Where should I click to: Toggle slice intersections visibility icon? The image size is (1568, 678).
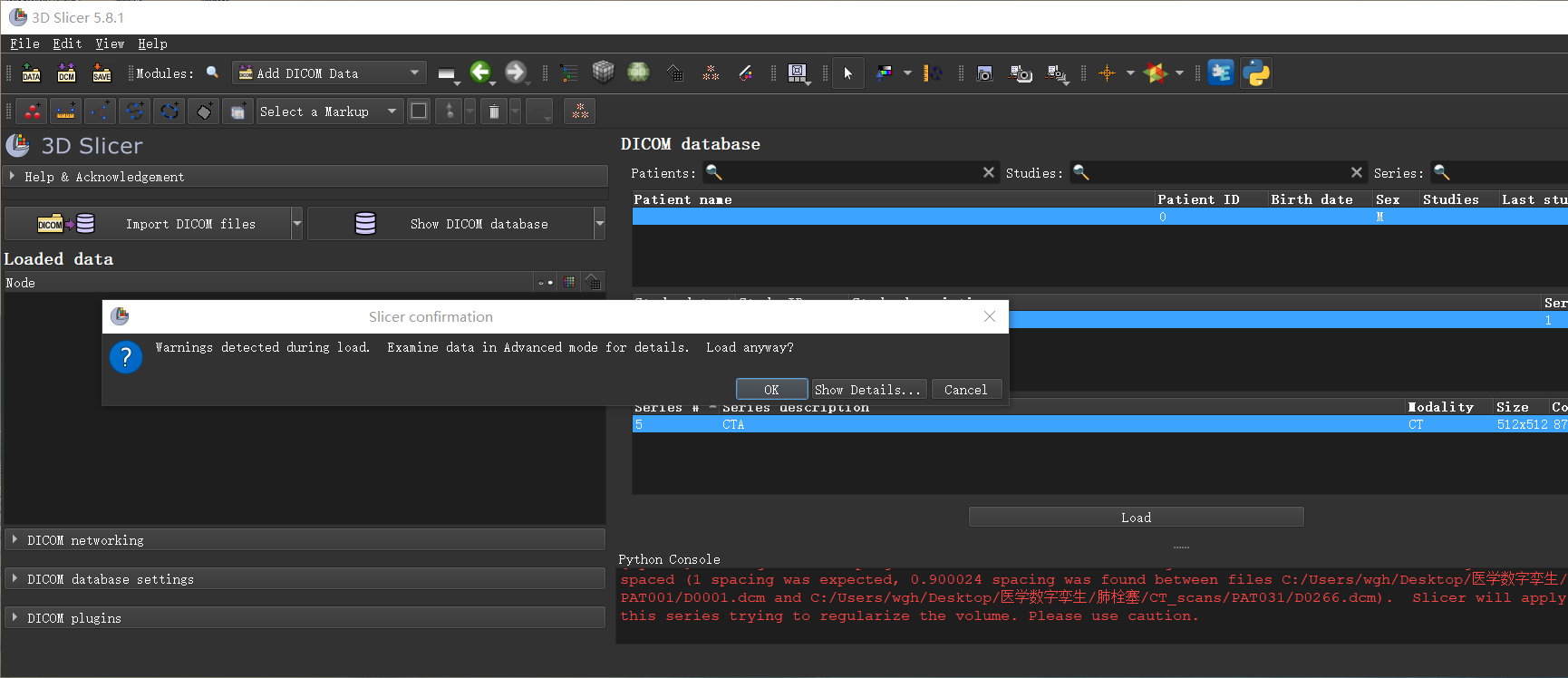[1156, 73]
